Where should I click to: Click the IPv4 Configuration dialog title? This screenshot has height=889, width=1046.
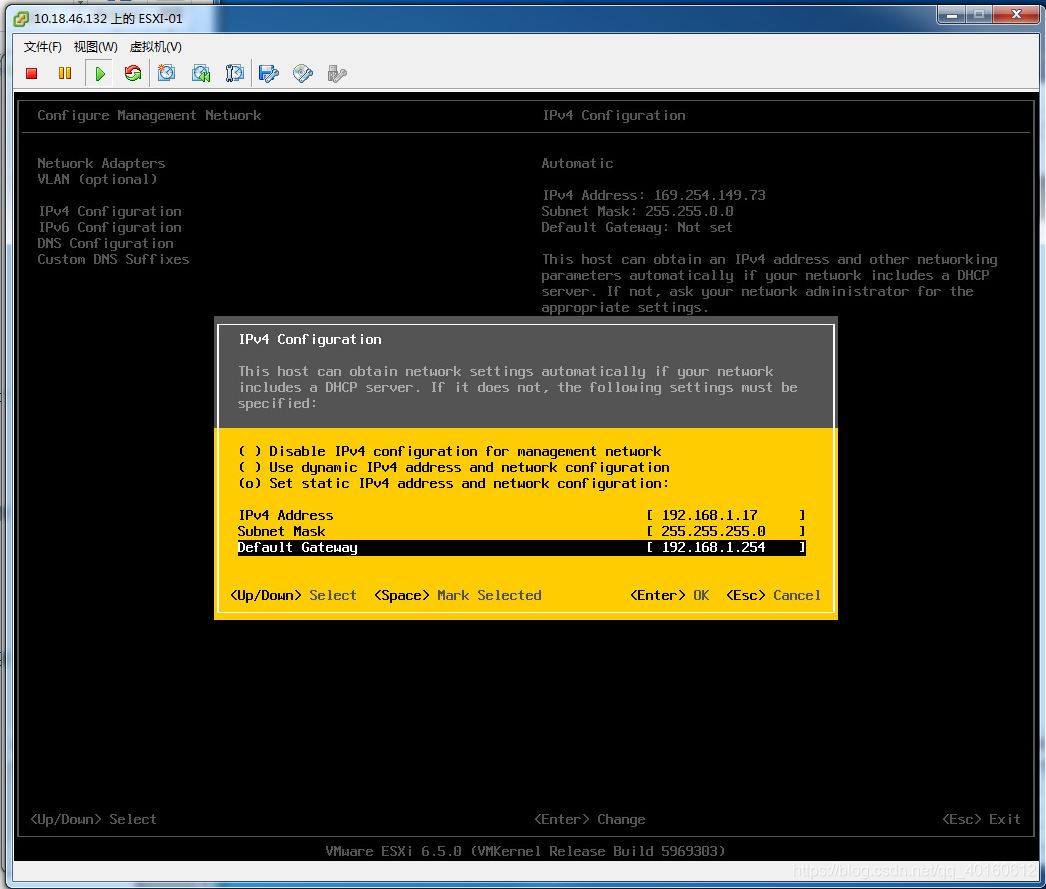coord(310,339)
